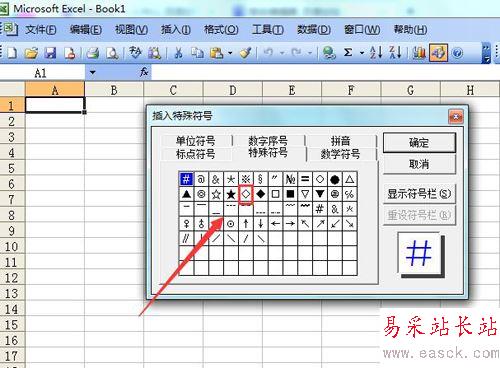
Task: Open the 工具(T) menu
Action: (x=268, y=30)
